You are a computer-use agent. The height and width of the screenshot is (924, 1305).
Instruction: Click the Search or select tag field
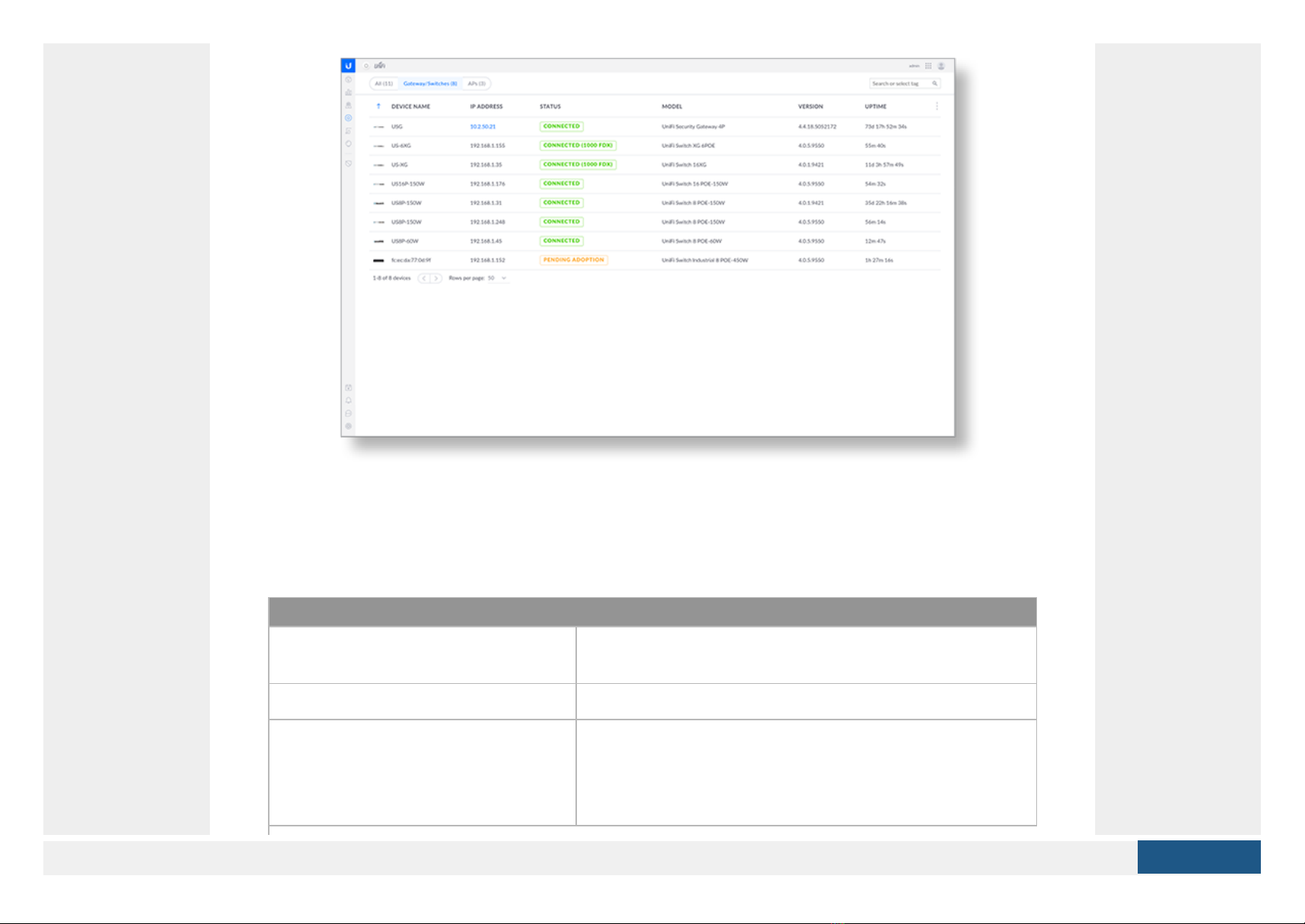point(905,84)
